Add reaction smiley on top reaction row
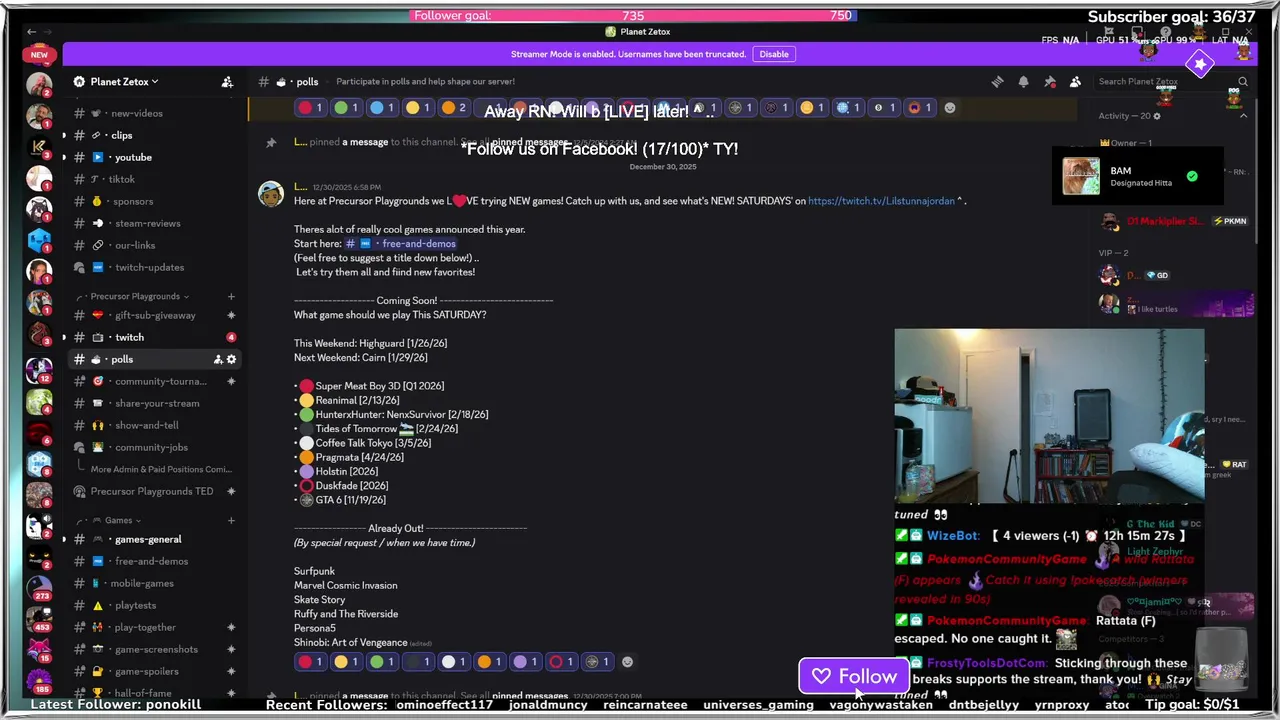This screenshot has height=720, width=1280. pos(950,108)
